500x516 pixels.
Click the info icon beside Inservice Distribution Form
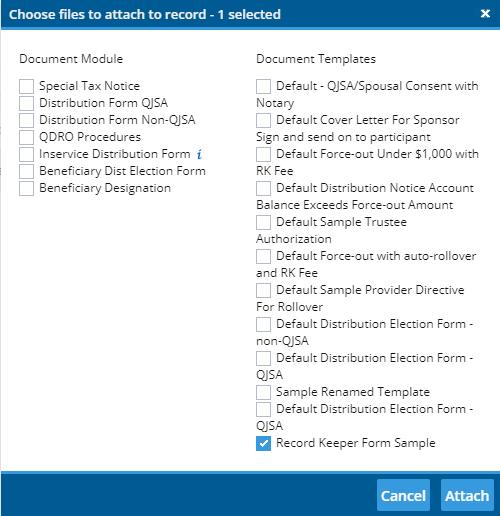pos(199,154)
